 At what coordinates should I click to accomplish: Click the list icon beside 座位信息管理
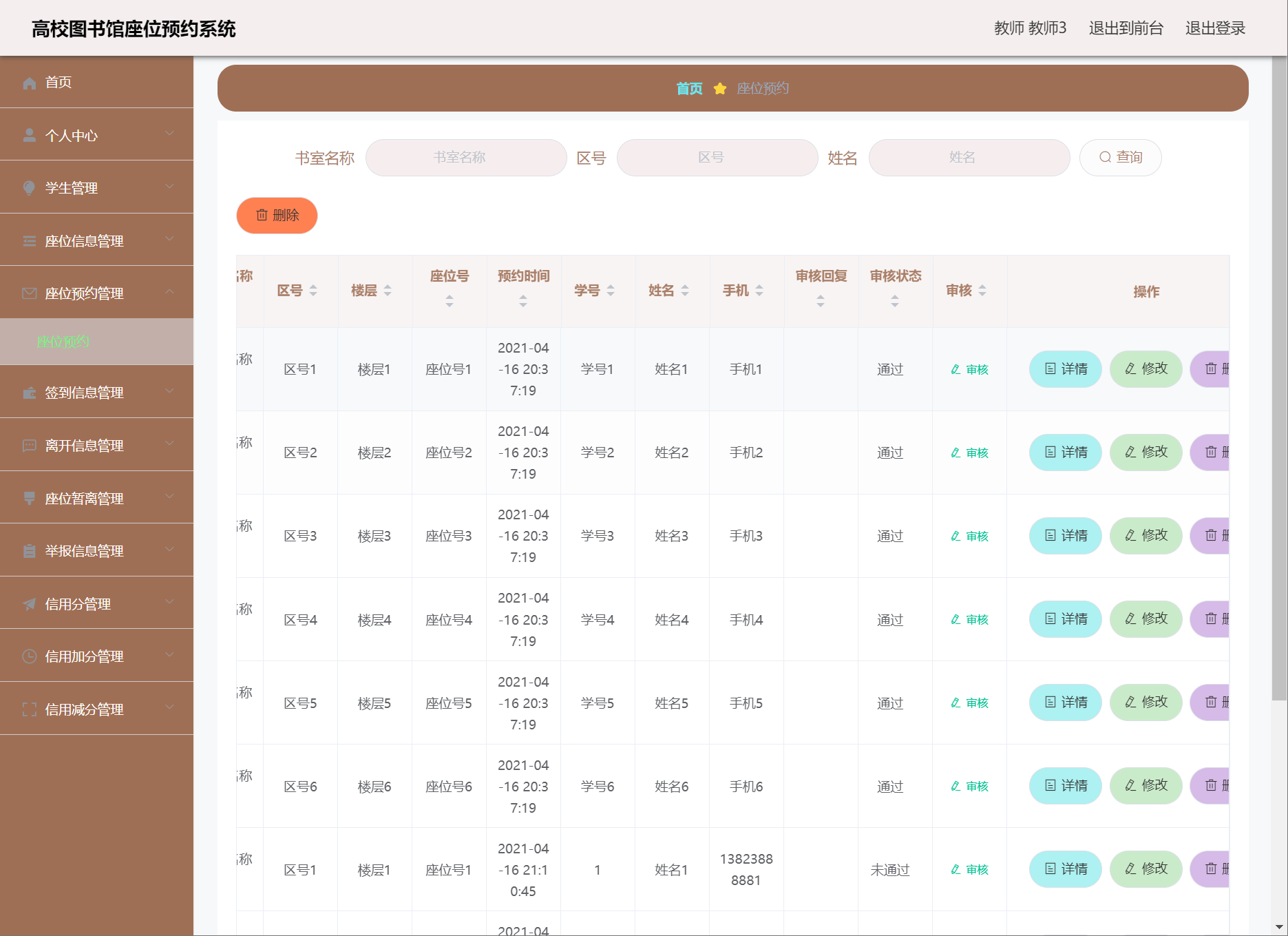click(29, 241)
